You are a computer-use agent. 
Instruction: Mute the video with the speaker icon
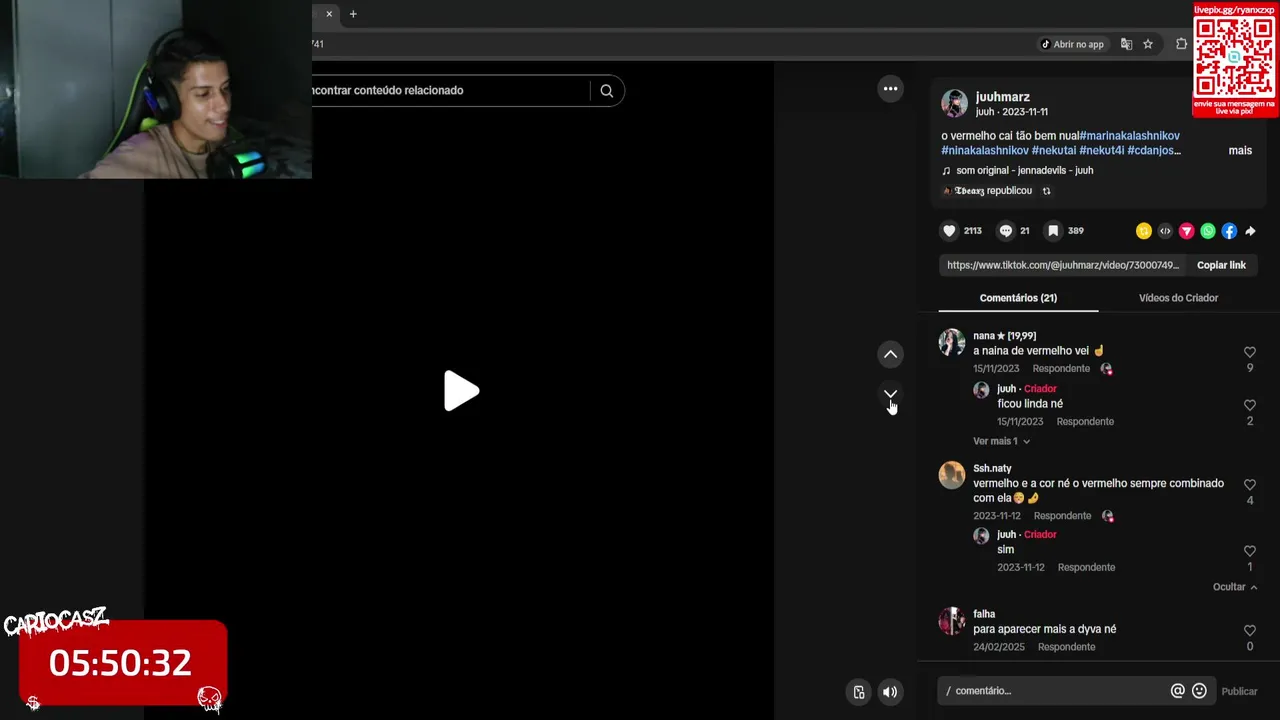coord(890,692)
